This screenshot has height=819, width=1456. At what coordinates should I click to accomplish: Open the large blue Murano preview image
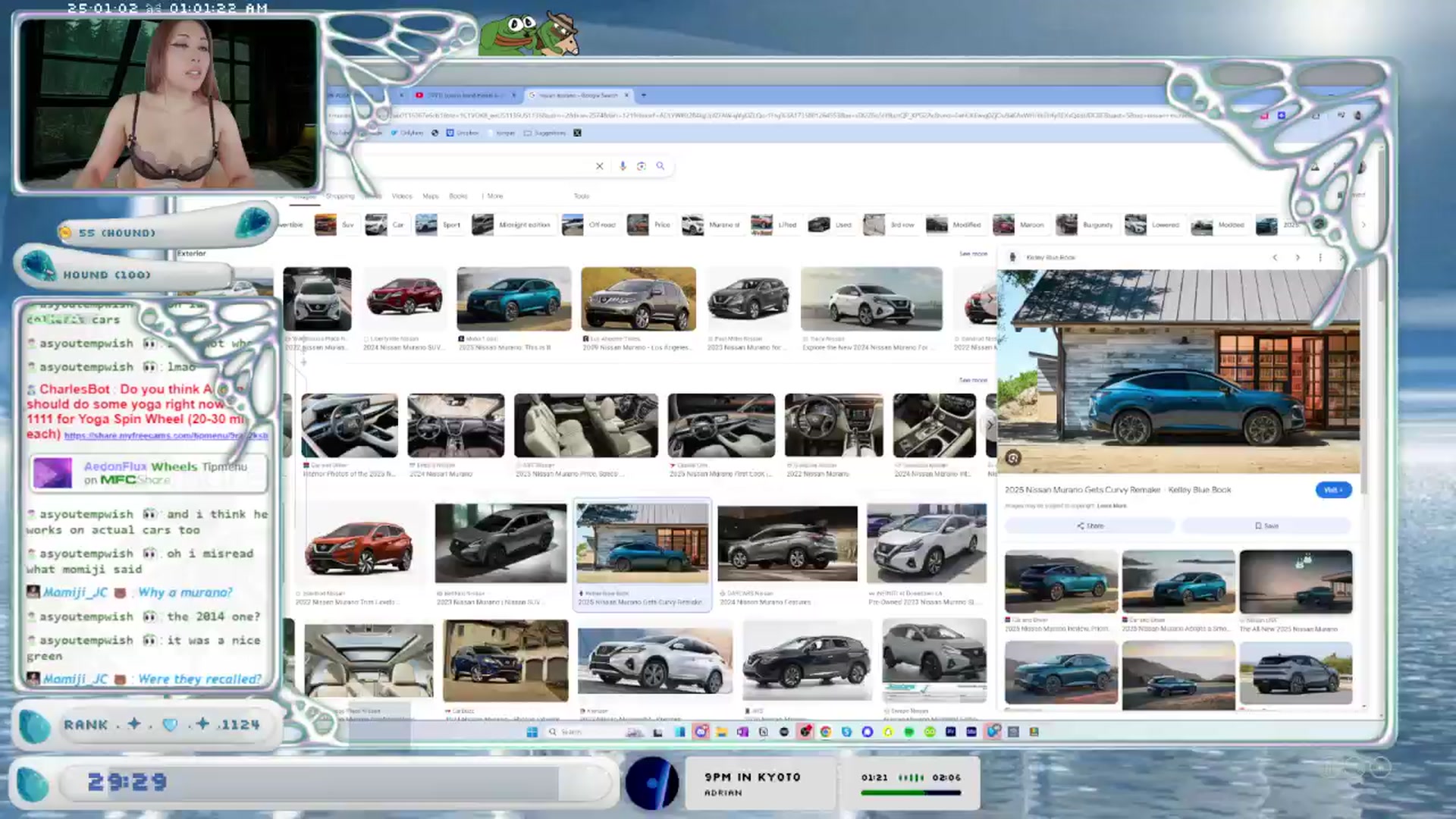point(1178,372)
